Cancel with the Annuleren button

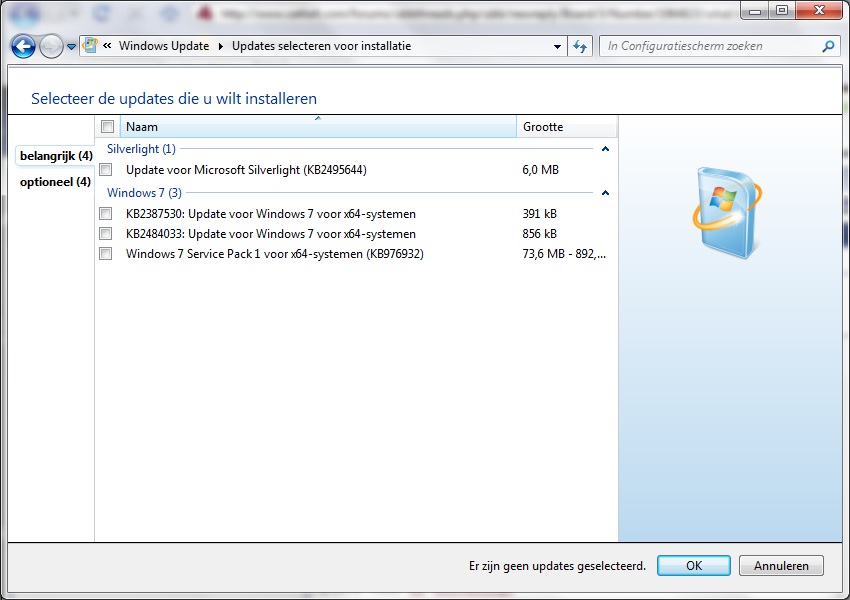tap(781, 566)
